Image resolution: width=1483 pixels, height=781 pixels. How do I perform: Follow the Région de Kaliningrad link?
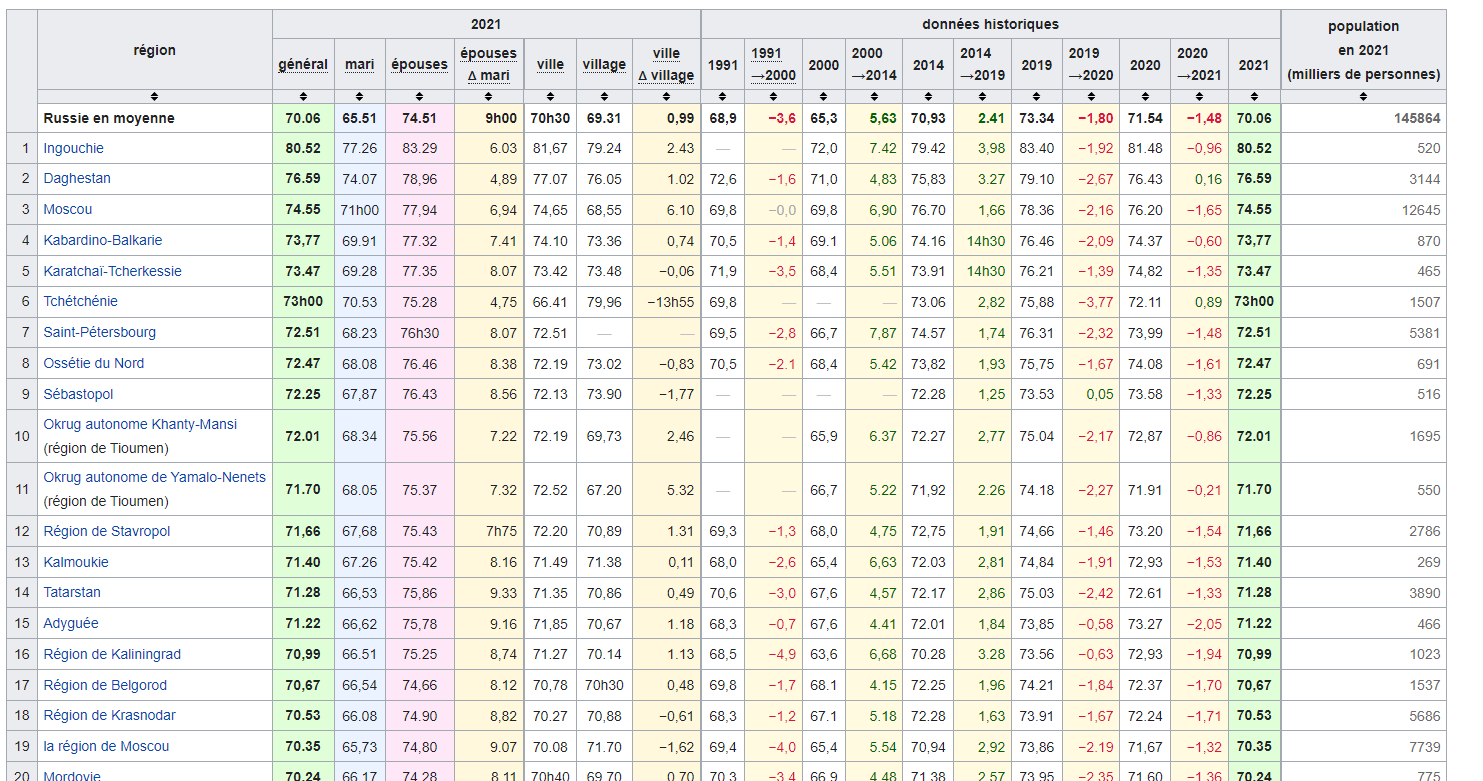tap(112, 655)
